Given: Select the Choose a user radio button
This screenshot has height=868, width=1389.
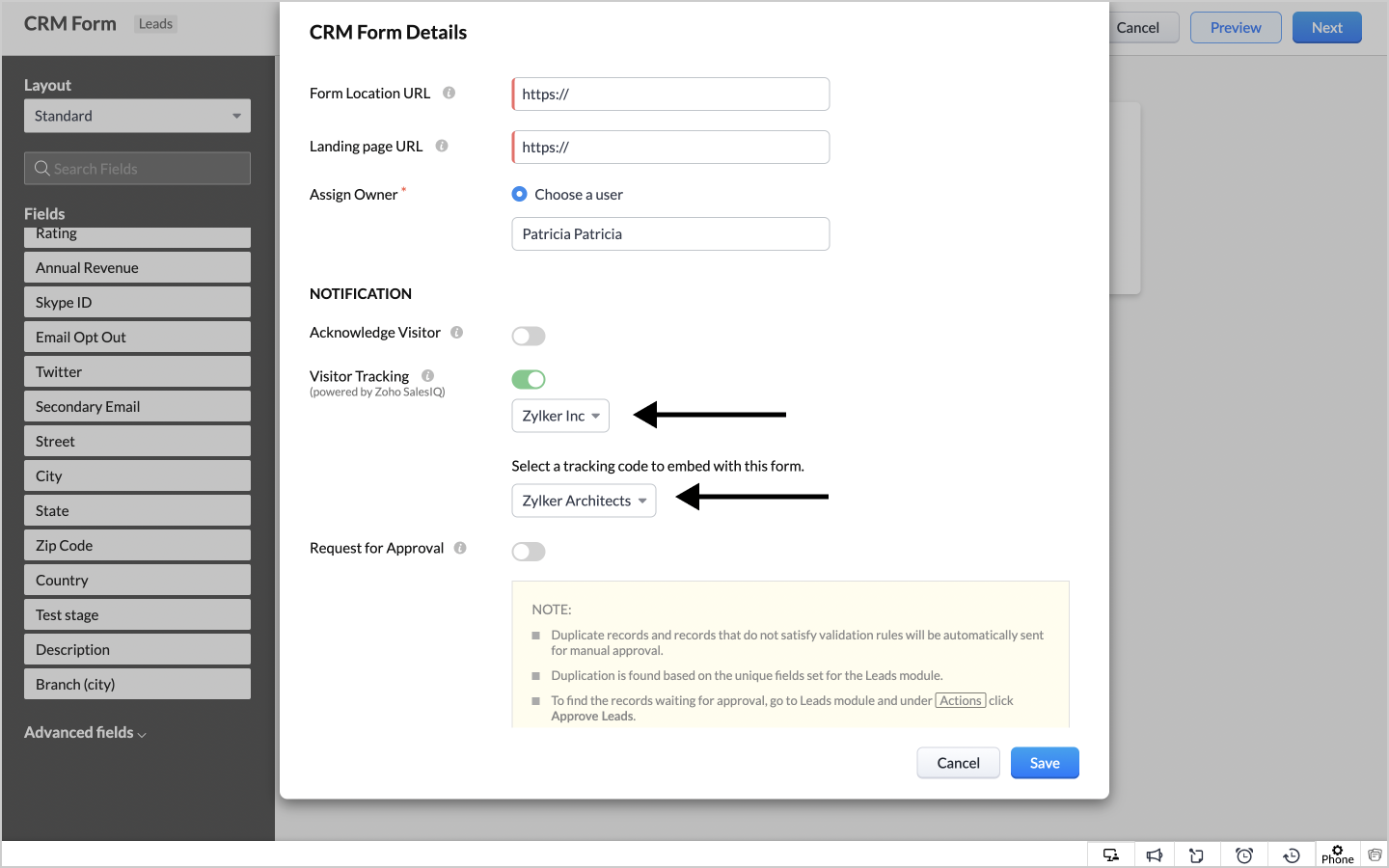Looking at the screenshot, I should [520, 194].
